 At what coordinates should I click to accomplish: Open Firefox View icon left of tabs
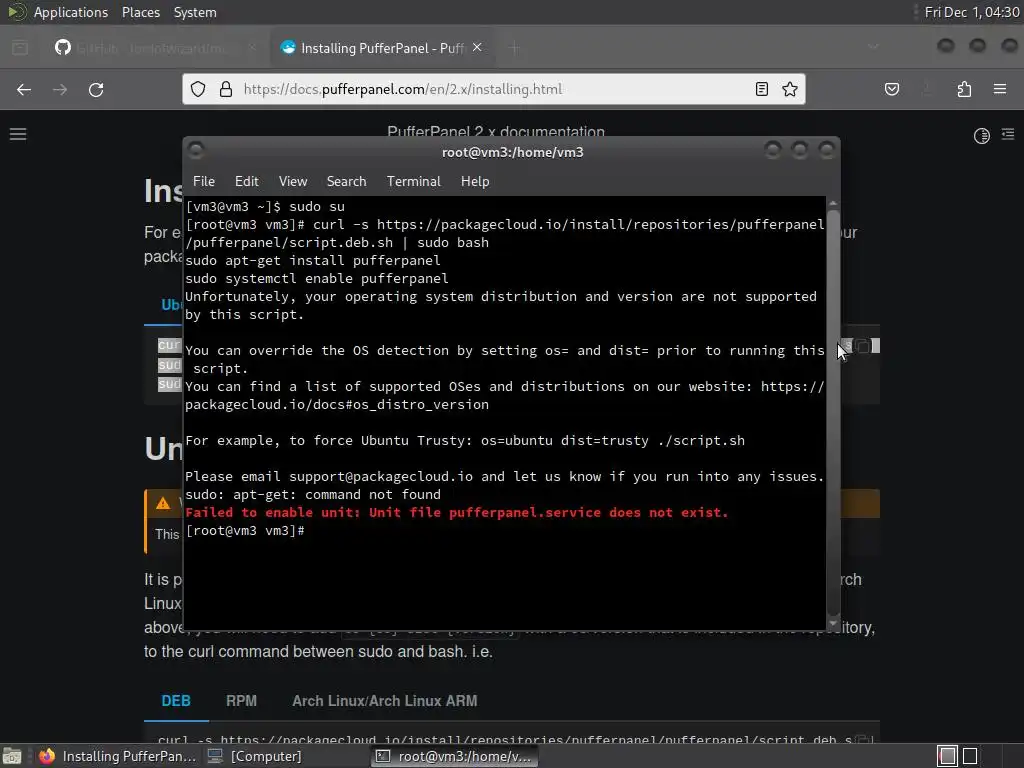click(20, 48)
